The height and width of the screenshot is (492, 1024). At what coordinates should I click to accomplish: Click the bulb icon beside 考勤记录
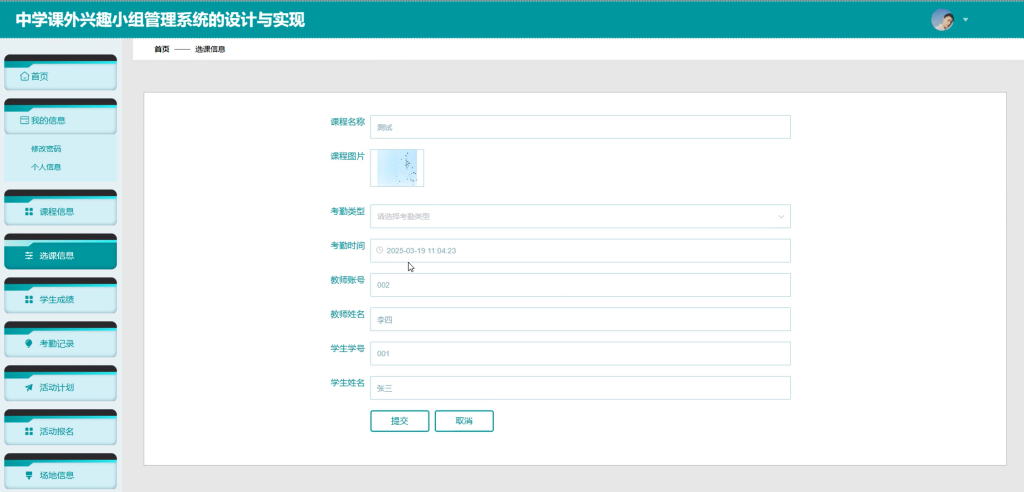[x=29, y=343]
